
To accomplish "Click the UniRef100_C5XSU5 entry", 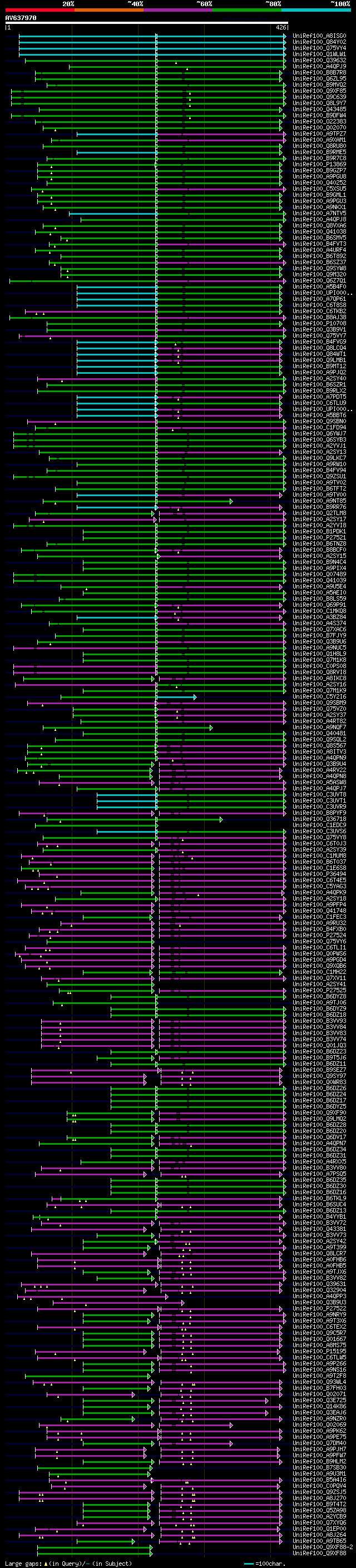I will click(x=319, y=189).
